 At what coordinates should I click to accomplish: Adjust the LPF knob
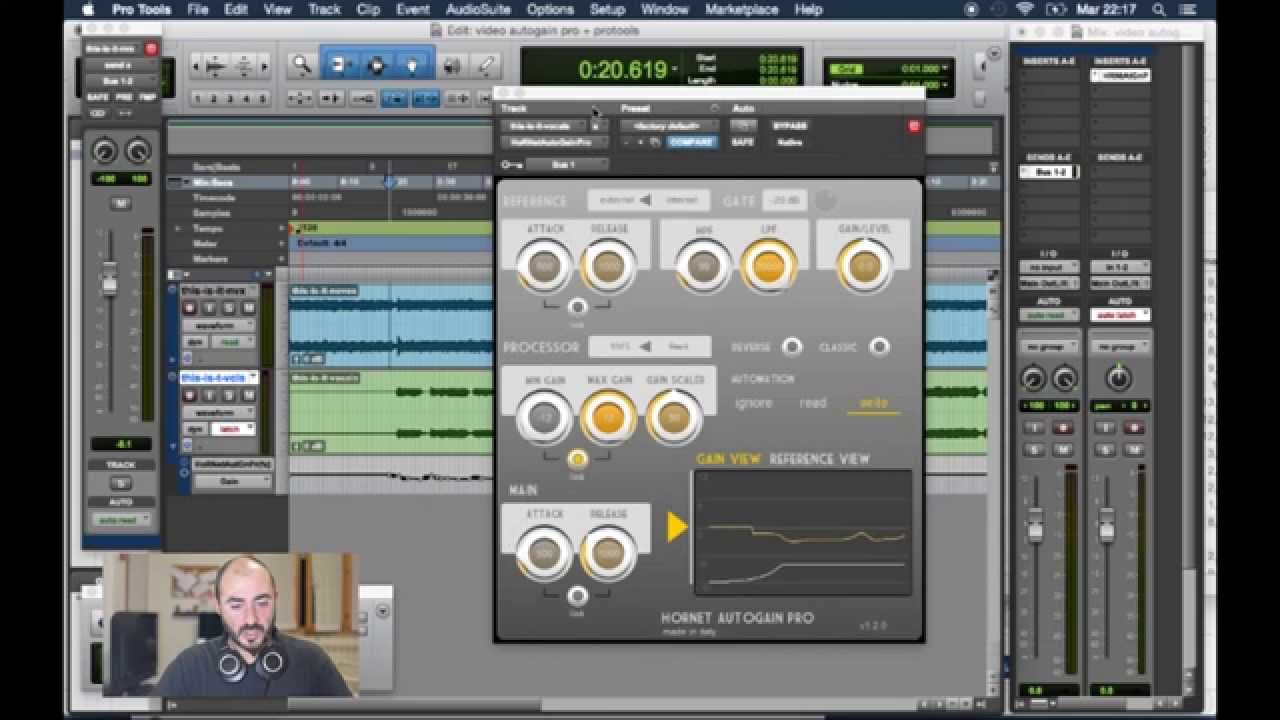[x=769, y=267]
